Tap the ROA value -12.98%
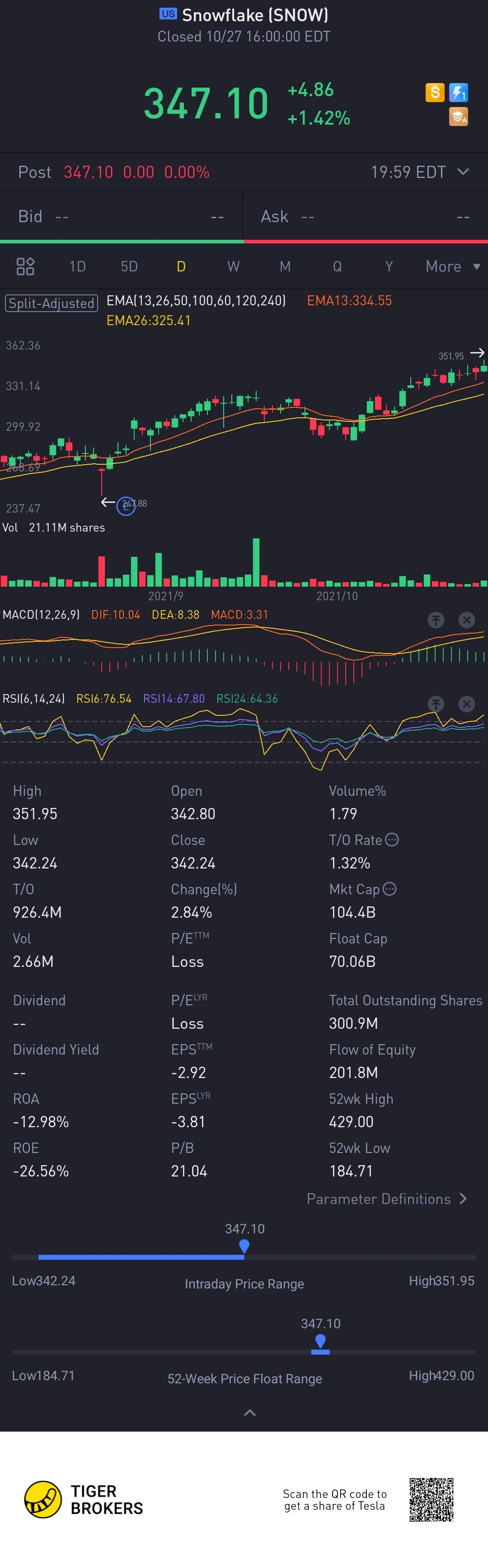 [41, 1121]
